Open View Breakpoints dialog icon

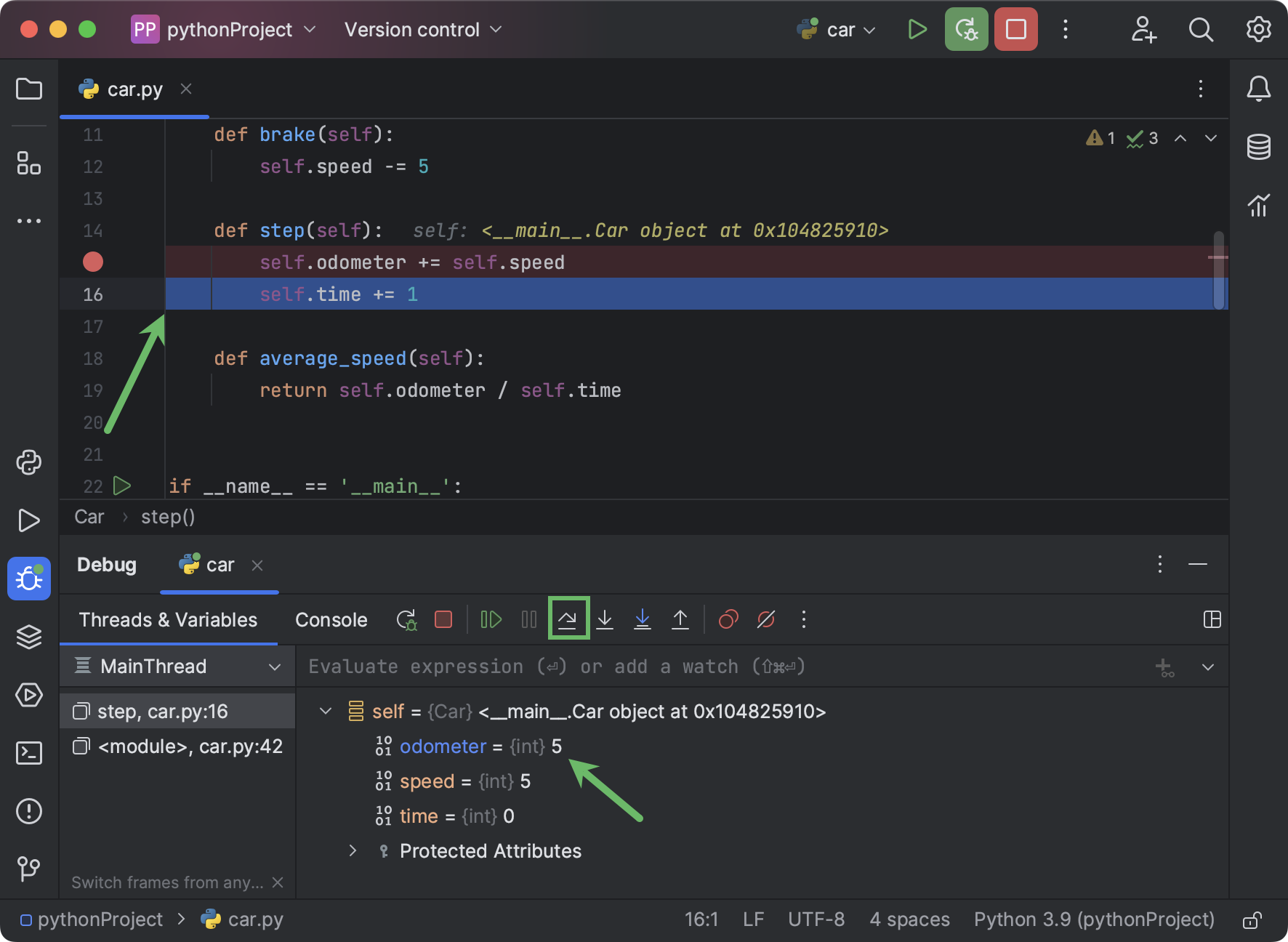(728, 620)
